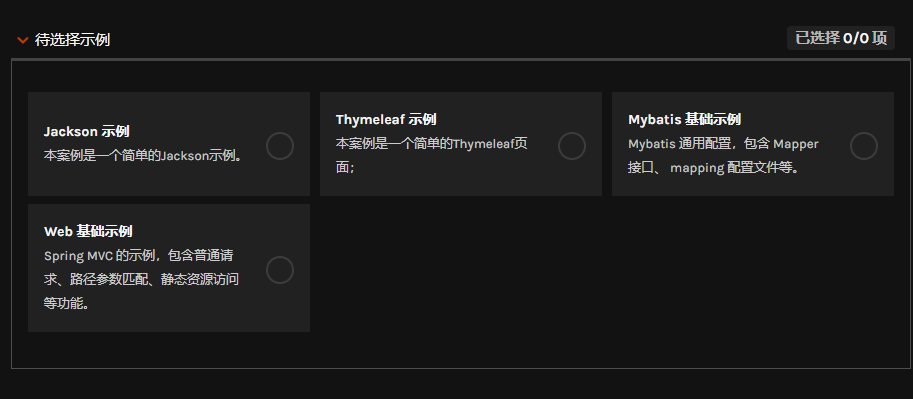Click the Thymeleaf page description text
The image size is (913, 399).
(432, 156)
